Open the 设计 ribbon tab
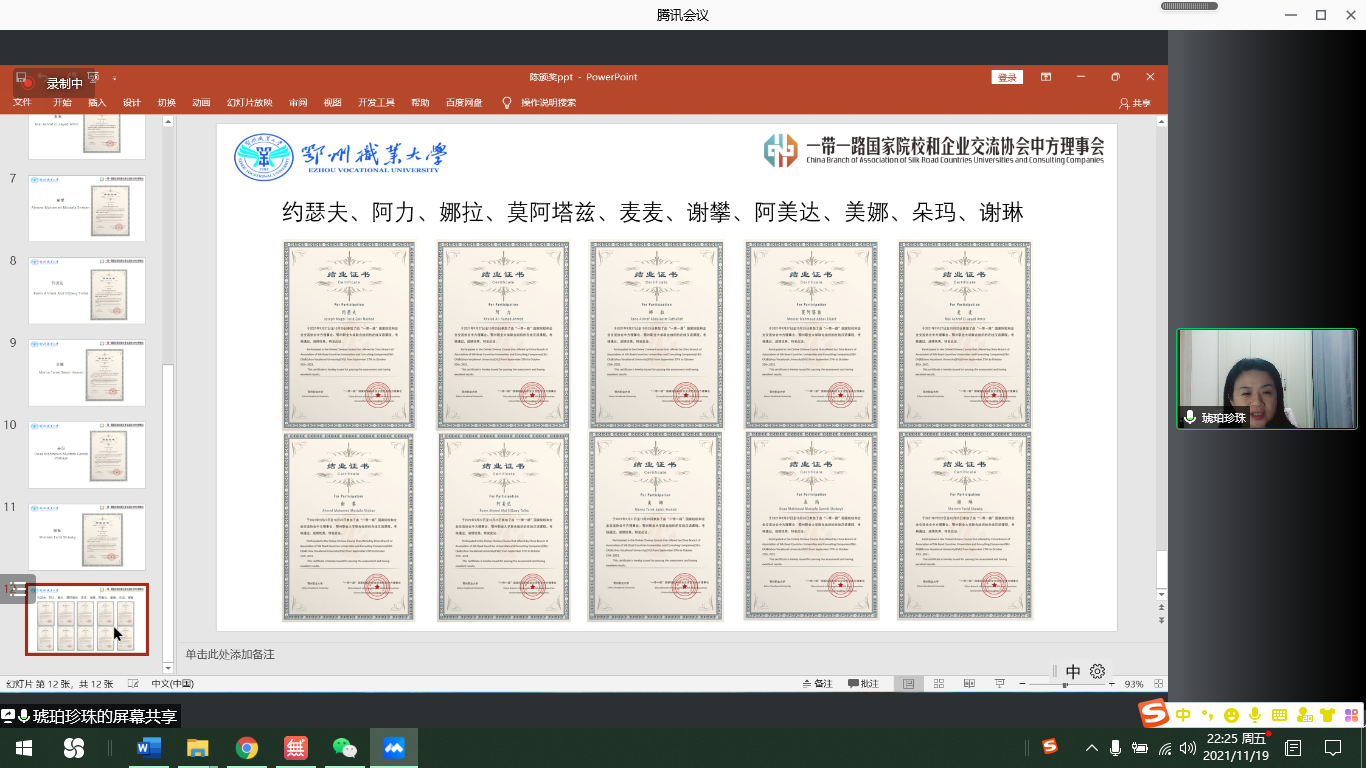 tap(132, 103)
